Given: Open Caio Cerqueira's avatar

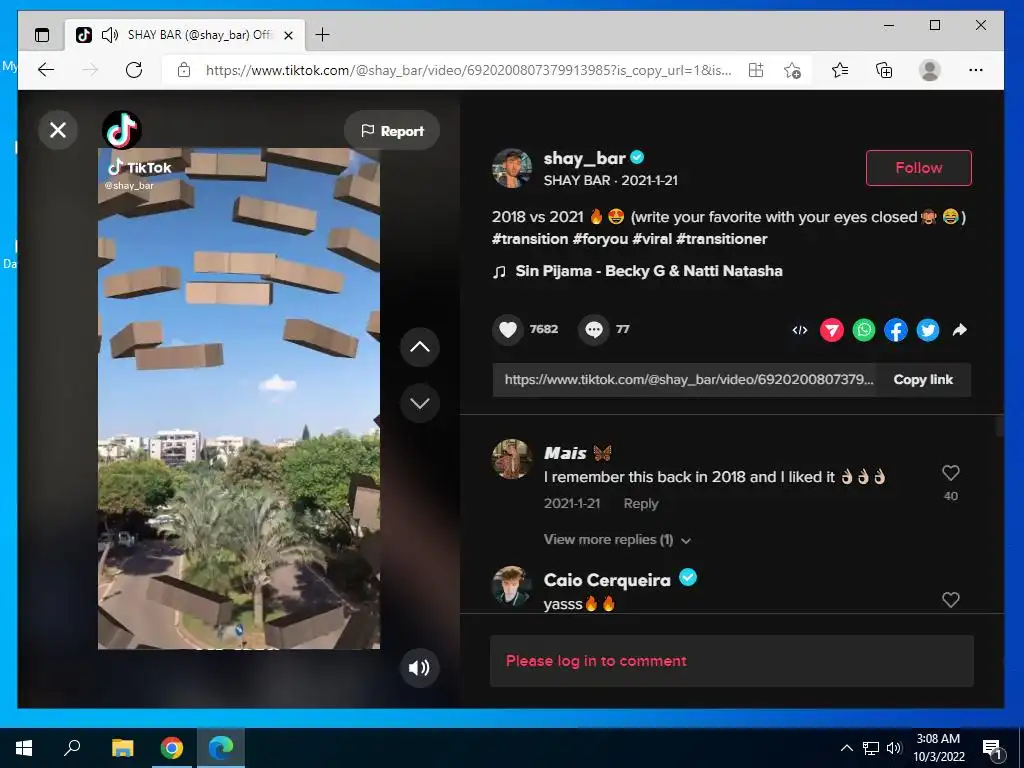Looking at the screenshot, I should 511,586.
